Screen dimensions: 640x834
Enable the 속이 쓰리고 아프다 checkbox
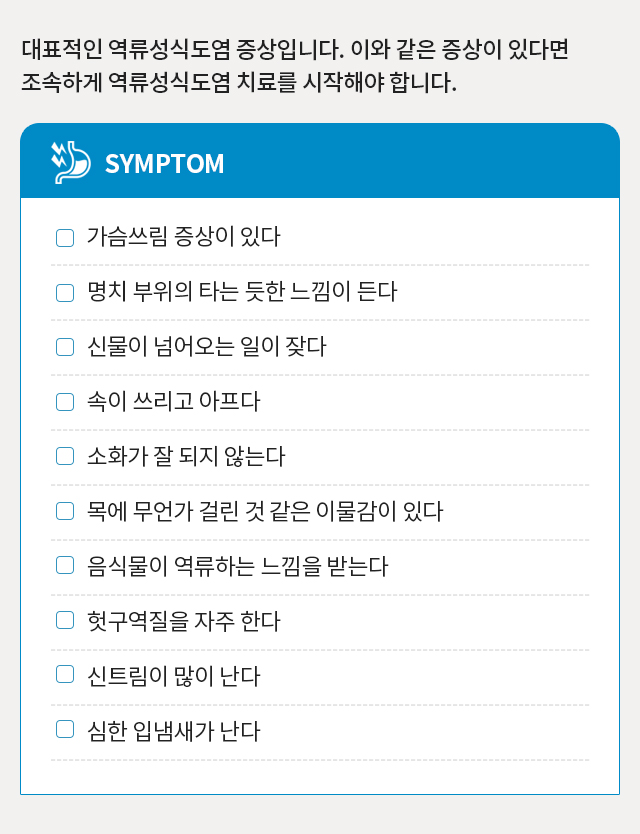(65, 403)
